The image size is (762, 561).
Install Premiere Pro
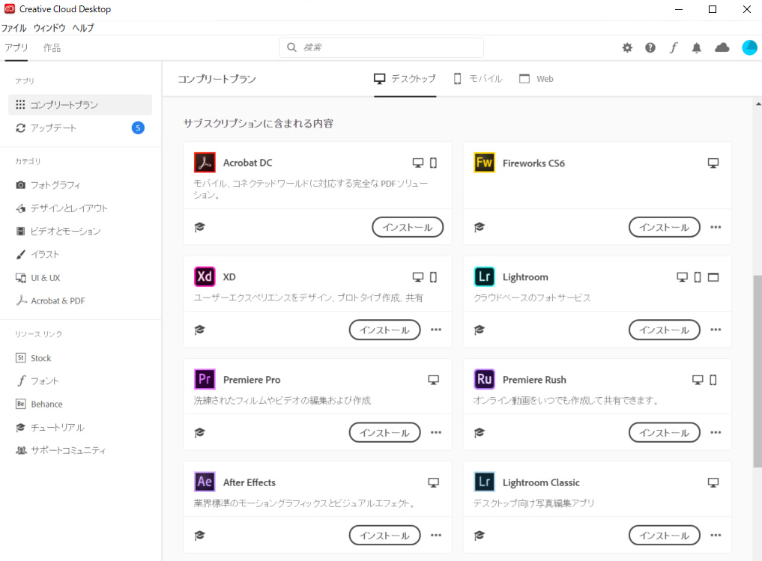[x=384, y=433]
